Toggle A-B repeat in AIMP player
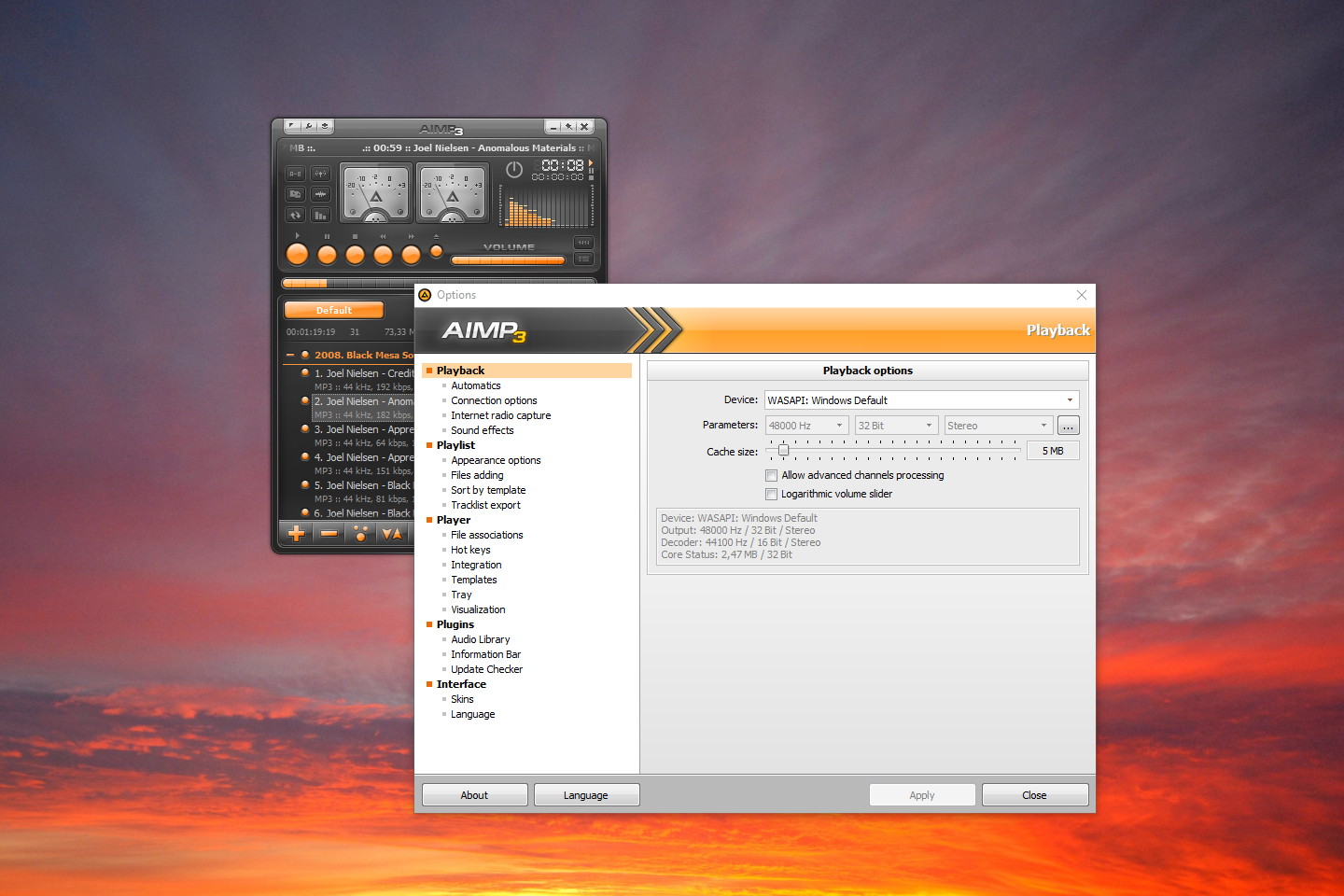 295,174
